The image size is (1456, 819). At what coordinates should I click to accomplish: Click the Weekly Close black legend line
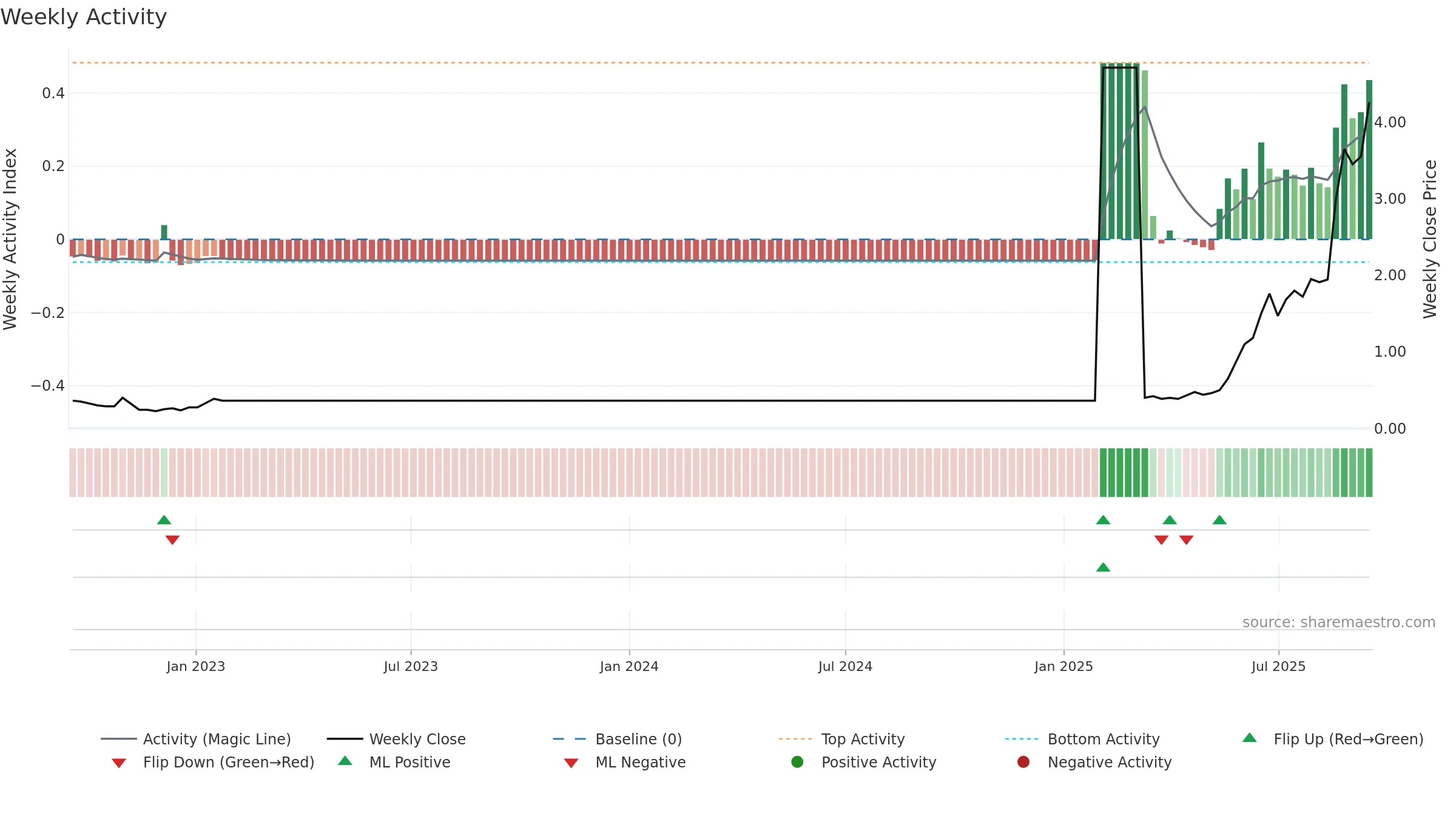click(x=345, y=739)
